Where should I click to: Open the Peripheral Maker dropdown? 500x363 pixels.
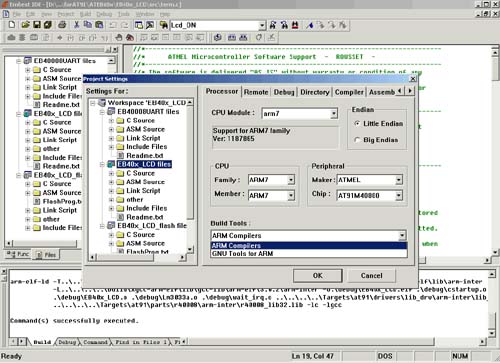click(399, 180)
